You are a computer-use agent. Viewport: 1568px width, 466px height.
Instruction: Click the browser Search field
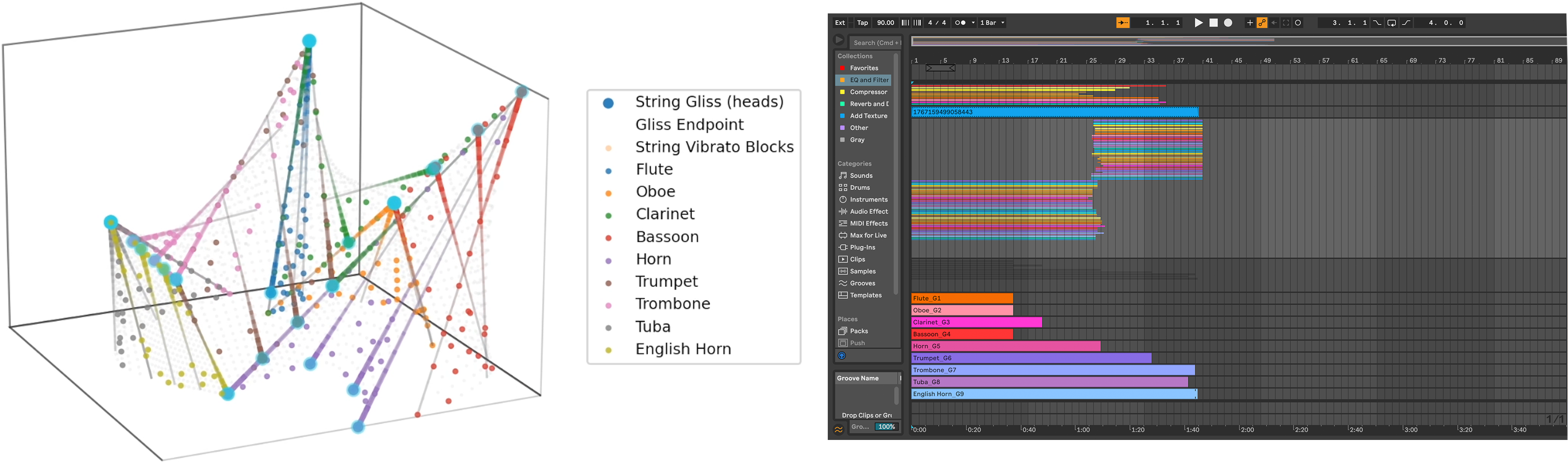point(875,42)
